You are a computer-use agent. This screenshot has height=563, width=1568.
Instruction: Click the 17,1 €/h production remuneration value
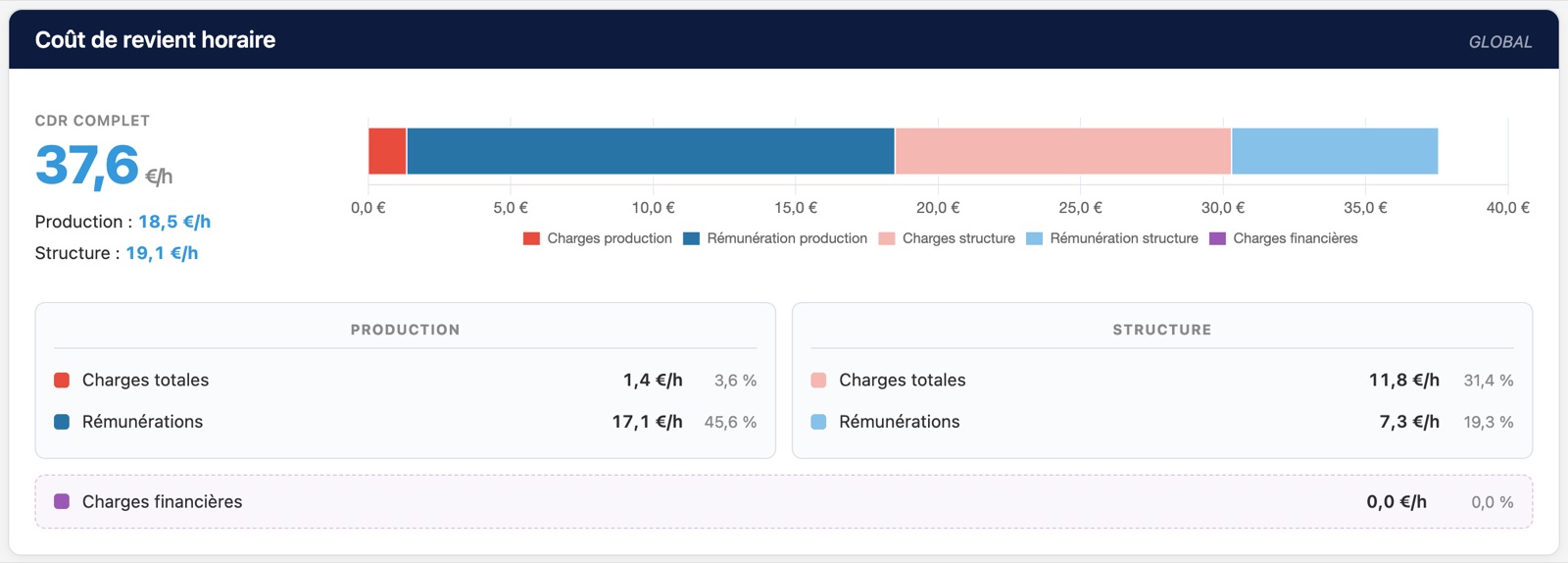tap(648, 422)
